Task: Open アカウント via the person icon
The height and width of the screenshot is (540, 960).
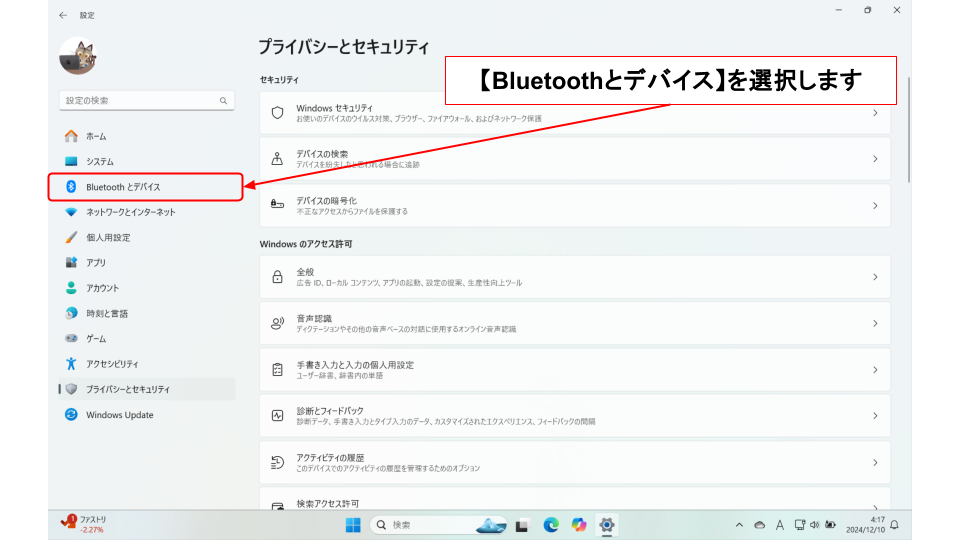Action: point(71,288)
